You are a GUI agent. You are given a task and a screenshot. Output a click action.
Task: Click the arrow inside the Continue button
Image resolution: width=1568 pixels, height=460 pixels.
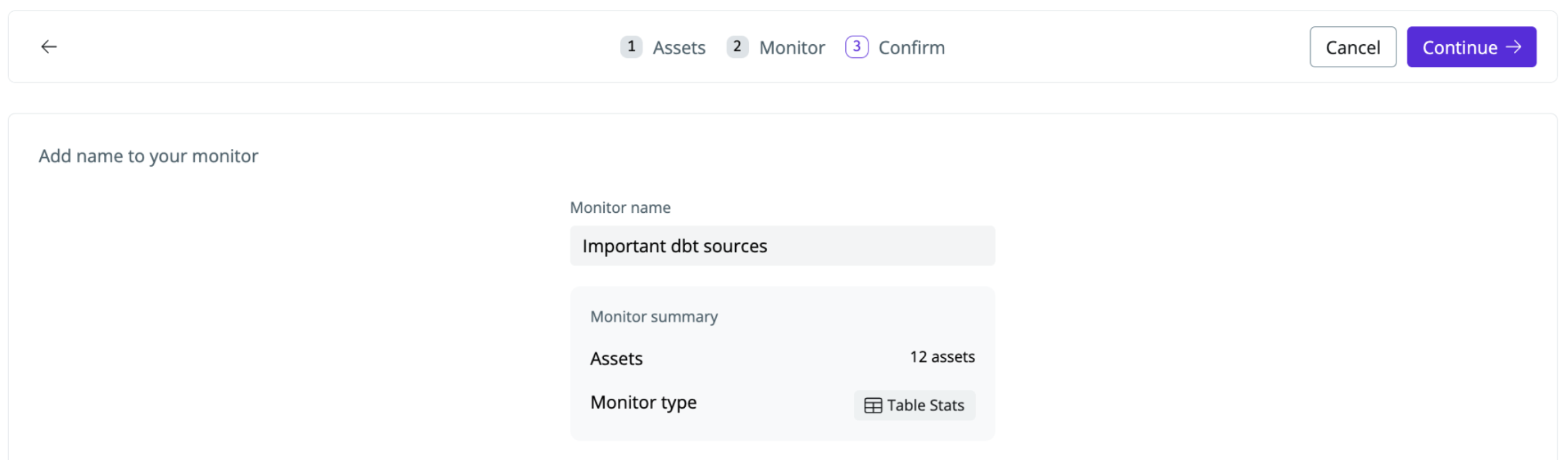coord(1514,47)
